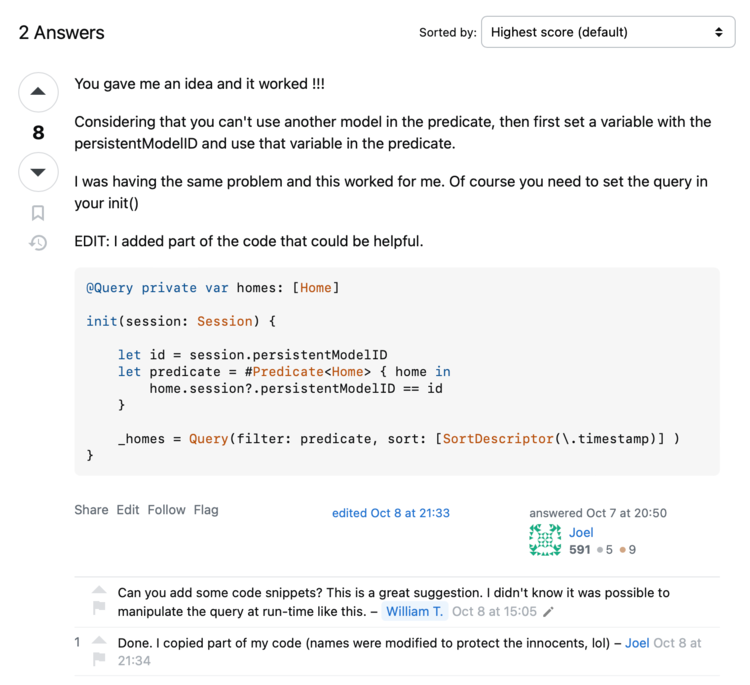
Task: Upvote Joel's 'Done. I copied' comment
Action: coord(99,641)
